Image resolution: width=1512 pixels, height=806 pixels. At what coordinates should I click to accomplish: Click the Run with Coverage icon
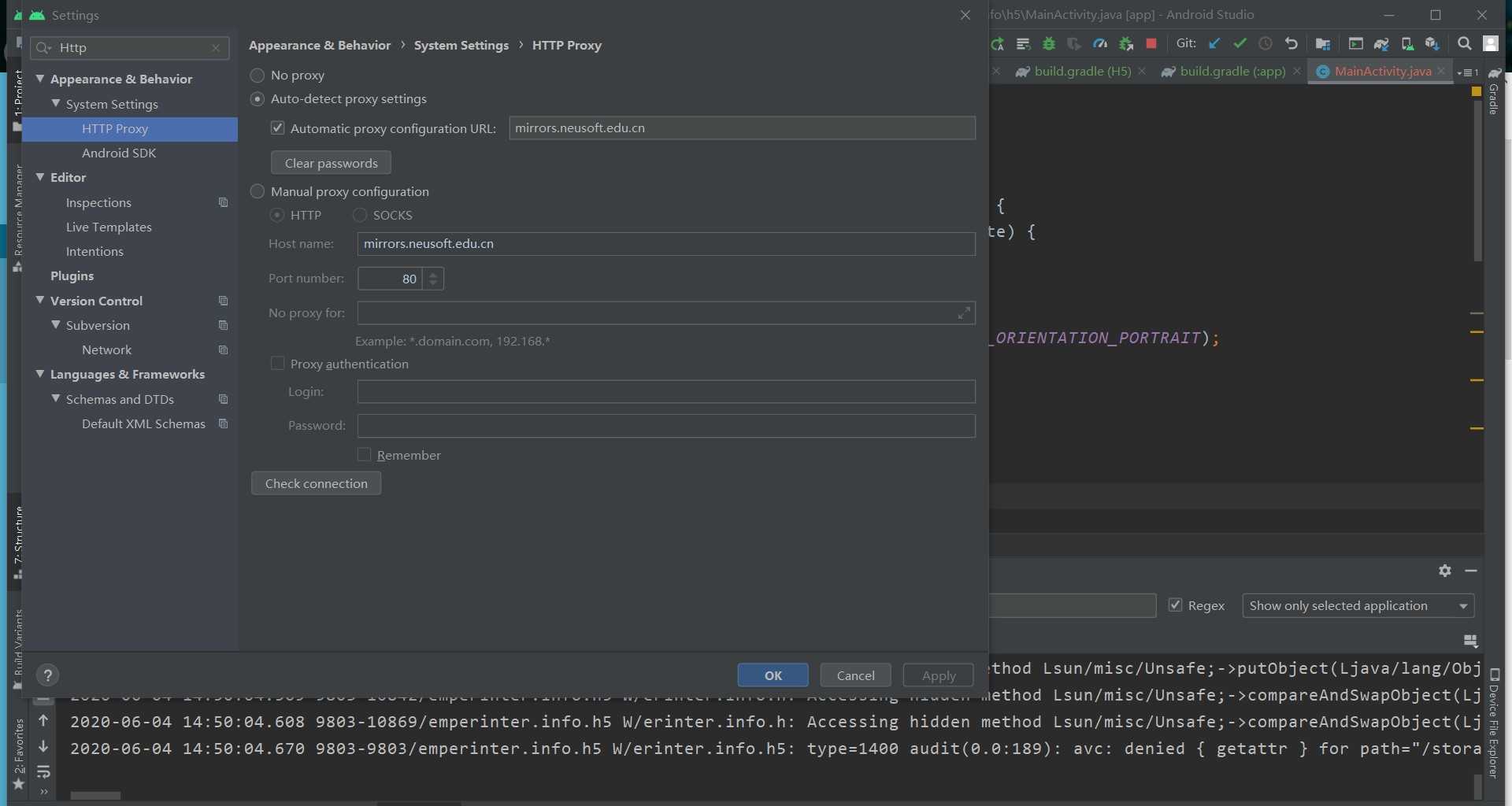[1074, 44]
